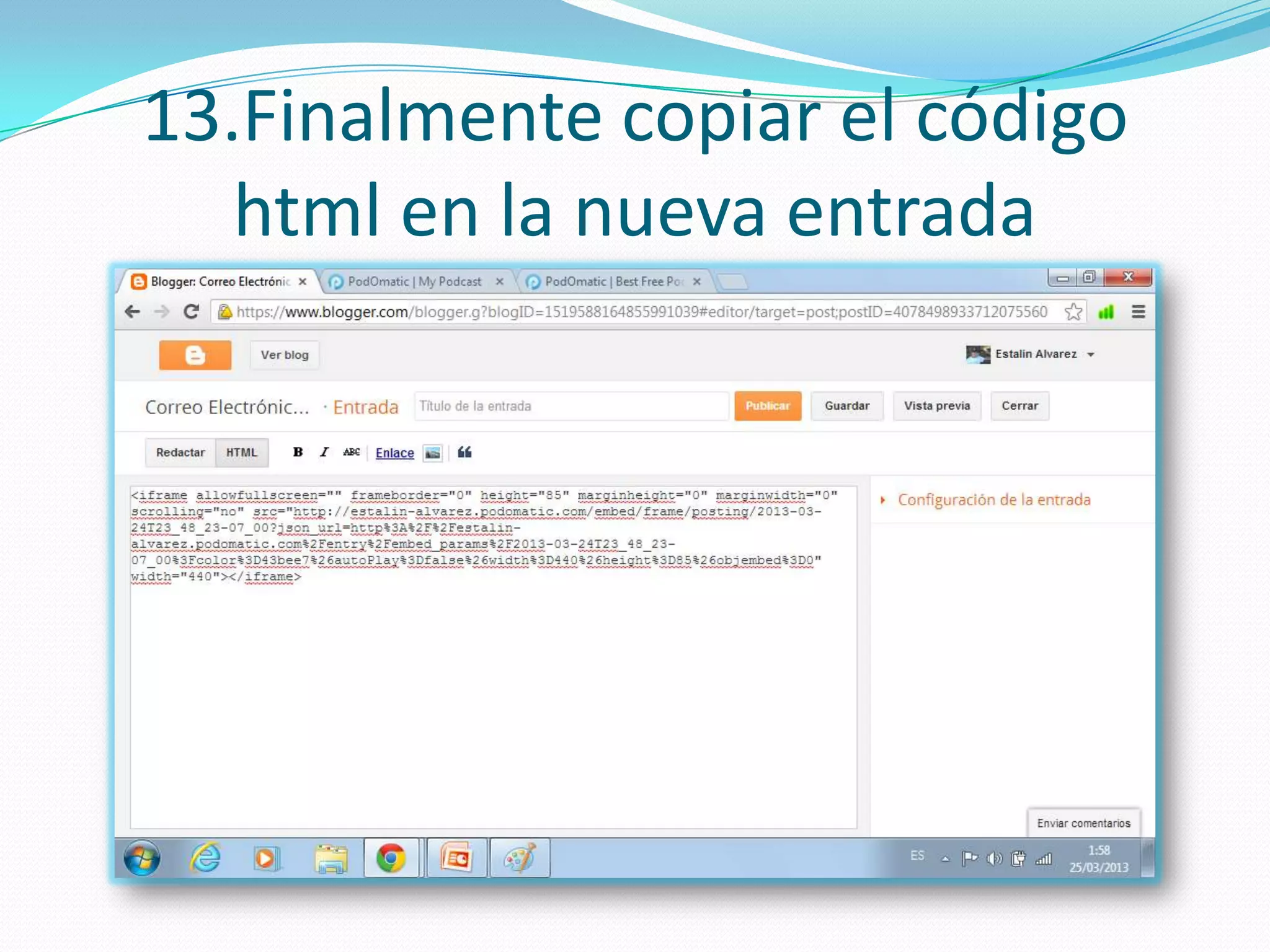Go forward in the browser
This screenshot has width=1270, height=952.
162,312
